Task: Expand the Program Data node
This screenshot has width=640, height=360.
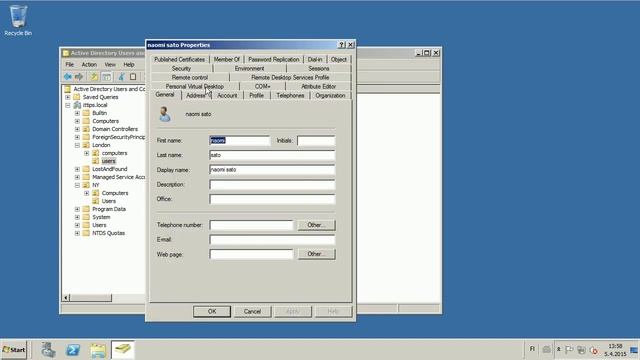Action: click(x=77, y=209)
